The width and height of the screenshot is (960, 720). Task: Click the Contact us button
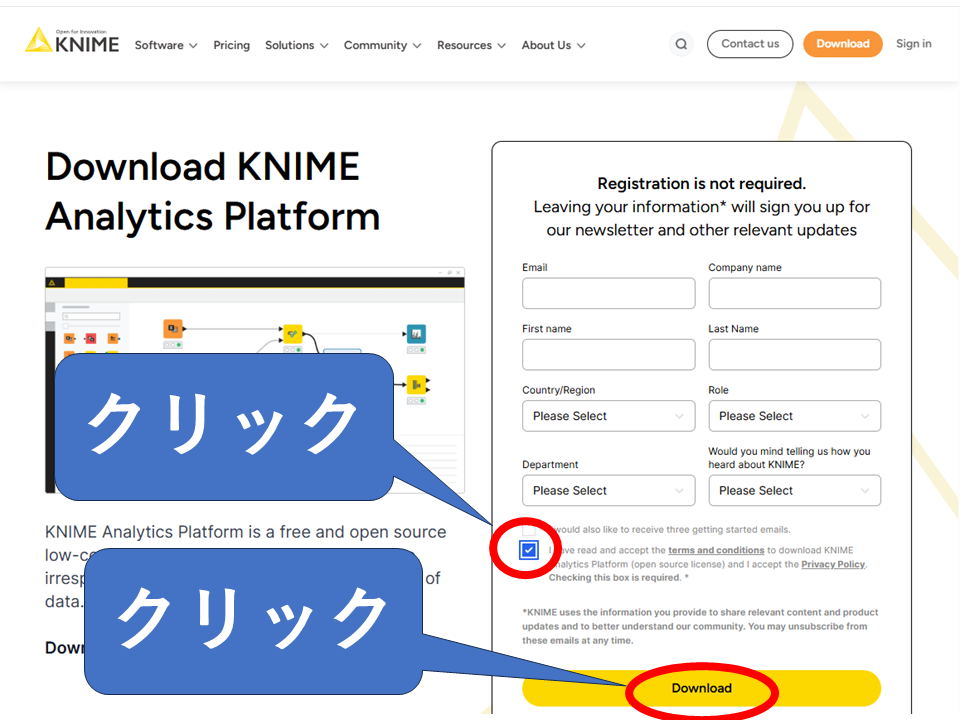point(750,44)
